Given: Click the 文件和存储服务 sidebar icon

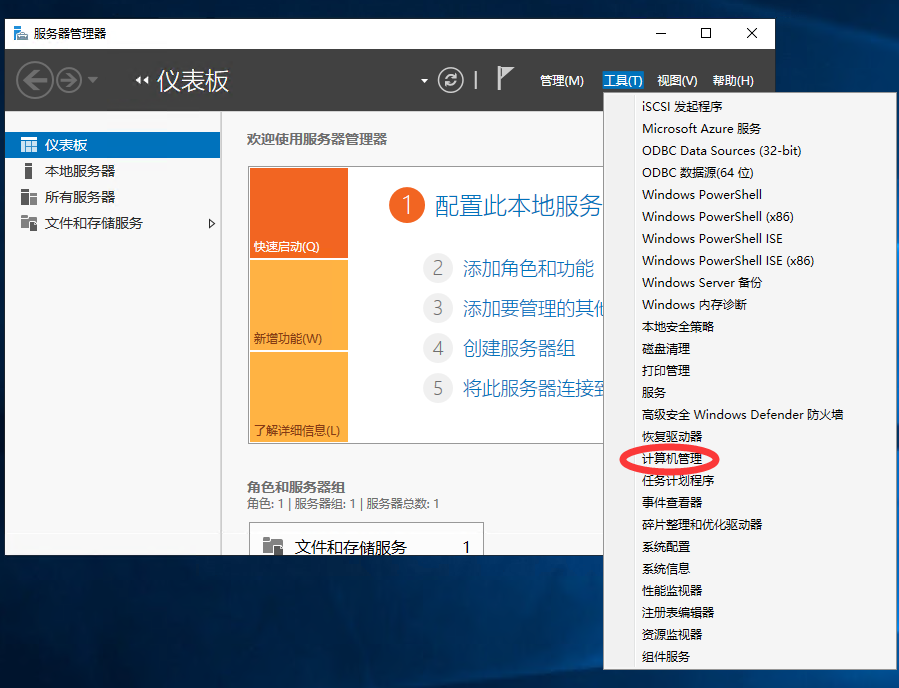Looking at the screenshot, I should 29,222.
